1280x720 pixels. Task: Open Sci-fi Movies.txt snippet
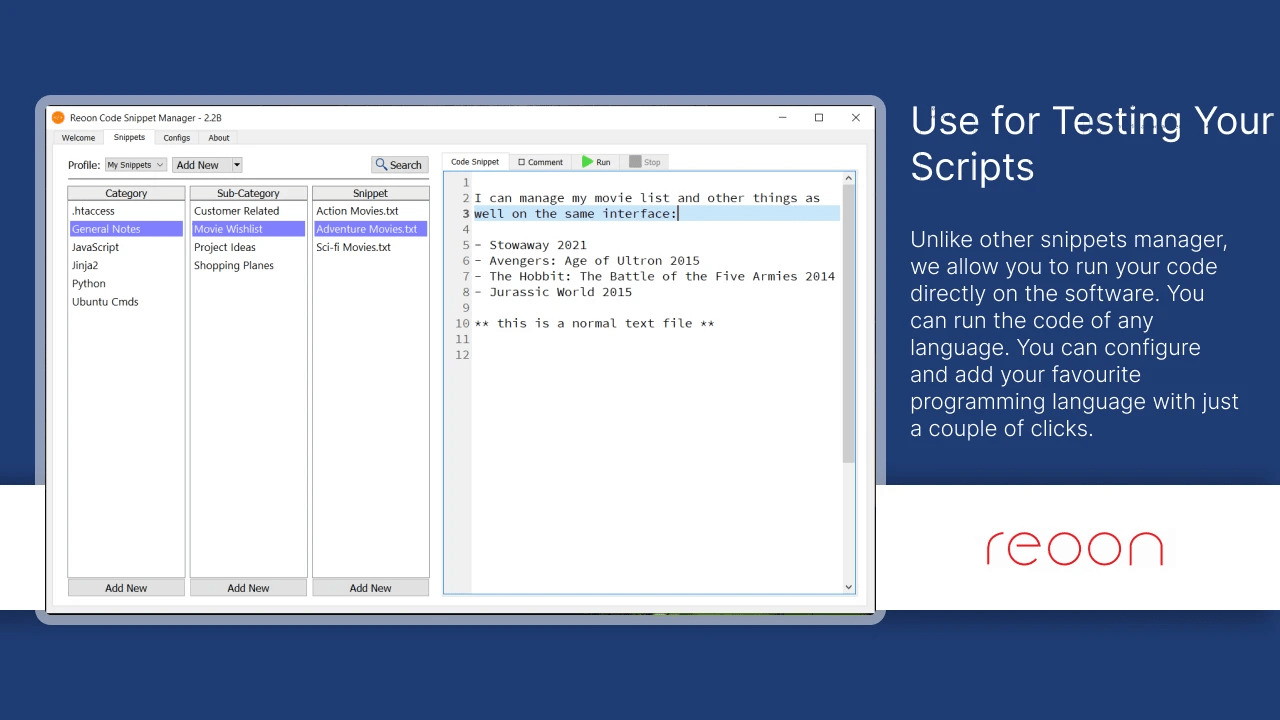pos(353,248)
